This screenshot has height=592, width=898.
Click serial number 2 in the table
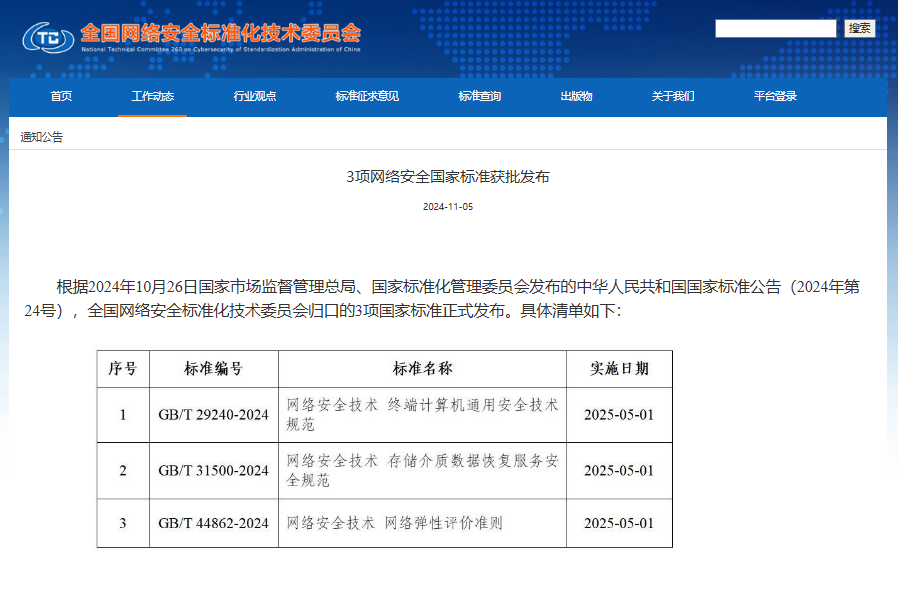pos(123,471)
